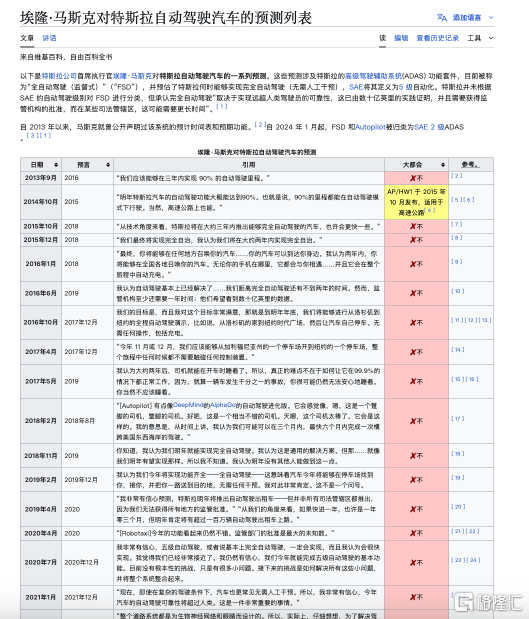Open reference [23] in 2020年7月 row
Viewport: 529px width, 619px height.
click(x=458, y=560)
